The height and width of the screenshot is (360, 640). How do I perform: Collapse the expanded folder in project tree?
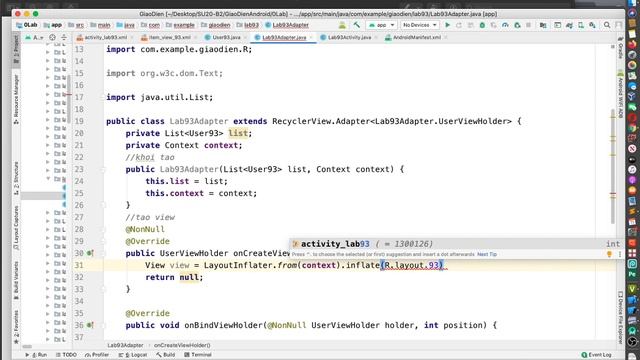48,179
